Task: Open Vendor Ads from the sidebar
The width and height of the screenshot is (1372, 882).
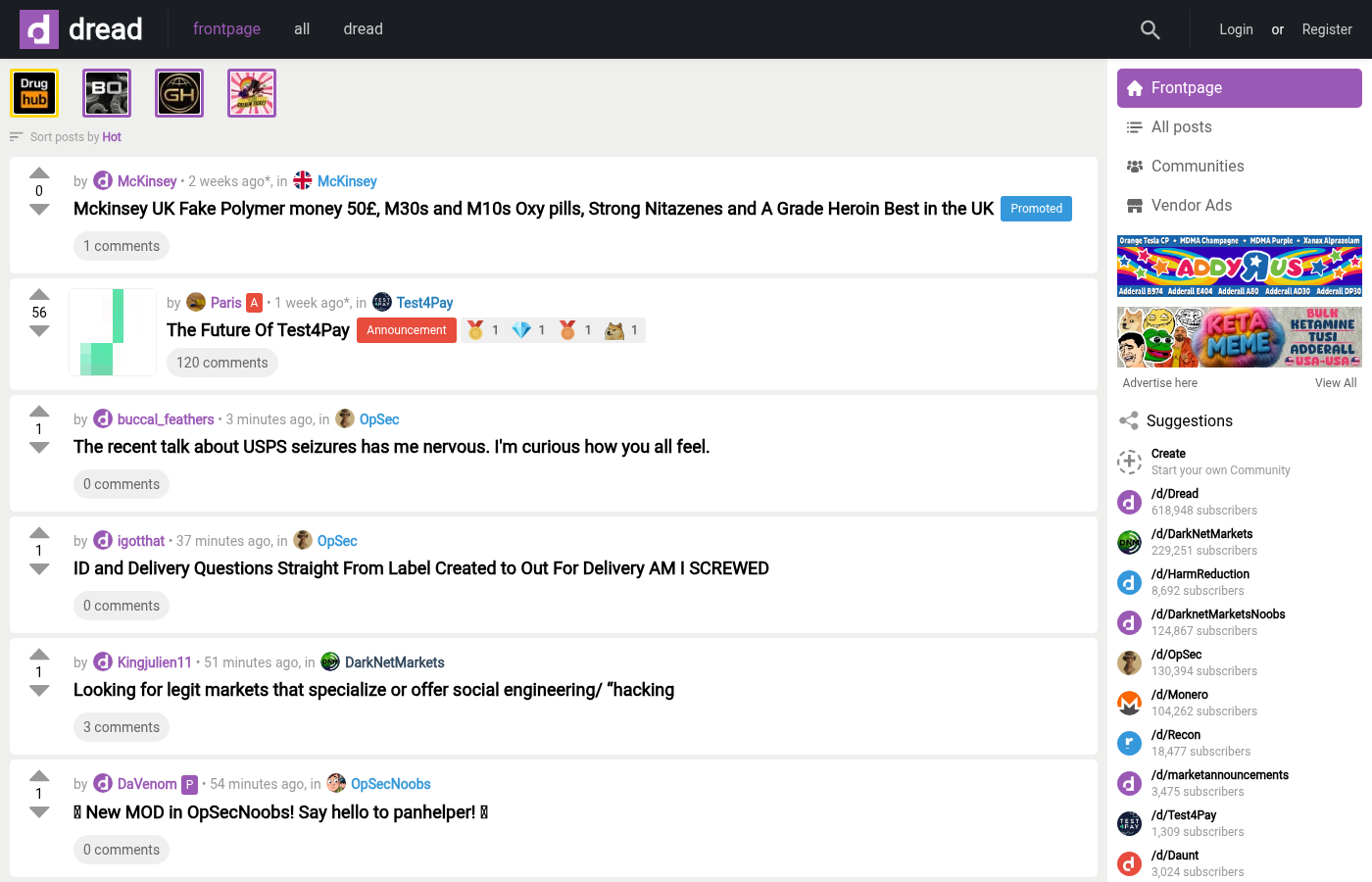Action: pos(1240,206)
